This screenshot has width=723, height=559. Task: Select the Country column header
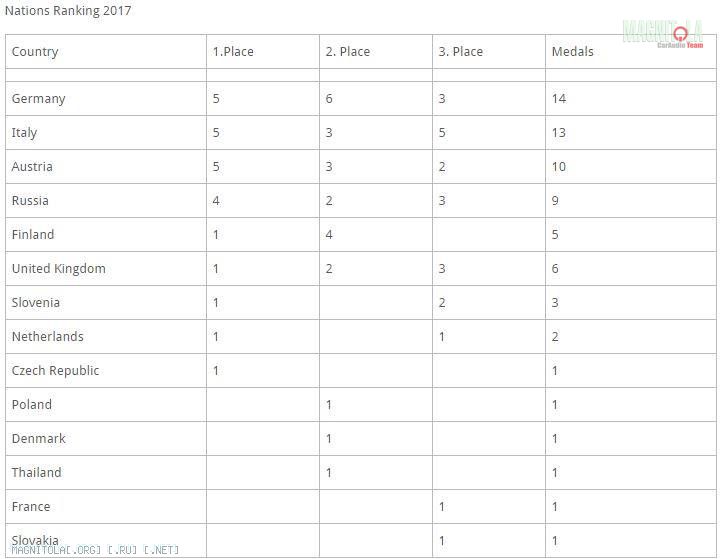point(35,52)
